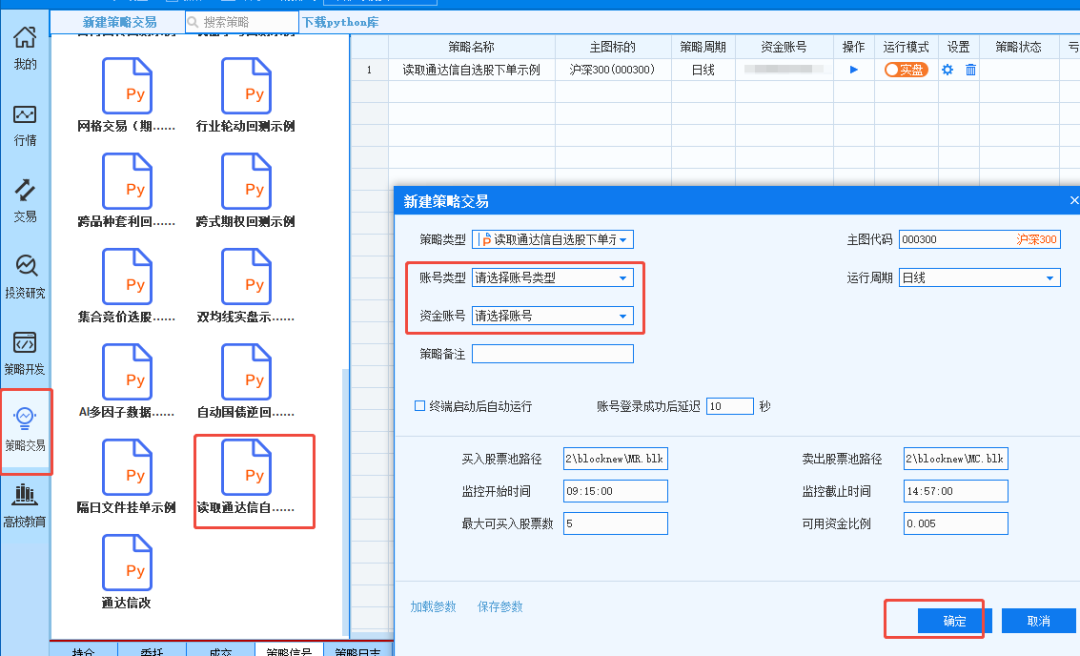
Task: Open the 持仓 bottom tab
Action: tap(83, 650)
